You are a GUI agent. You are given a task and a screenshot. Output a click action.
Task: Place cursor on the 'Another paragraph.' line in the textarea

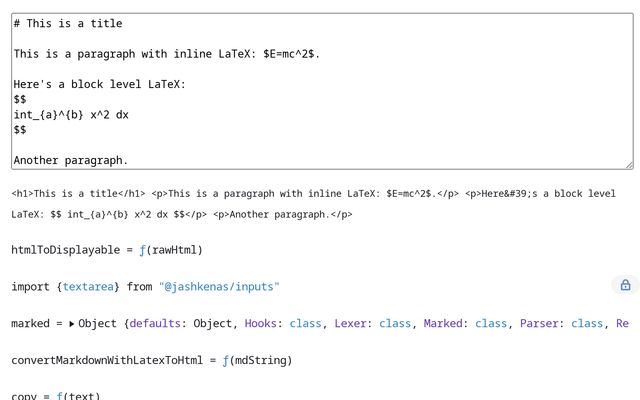tap(71, 160)
